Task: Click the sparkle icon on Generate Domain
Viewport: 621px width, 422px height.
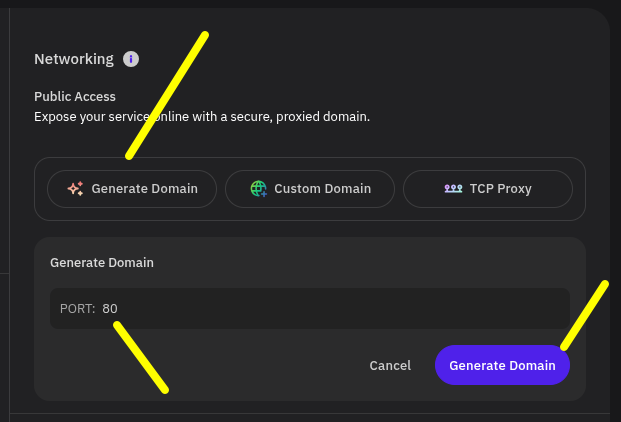Action: 75,189
